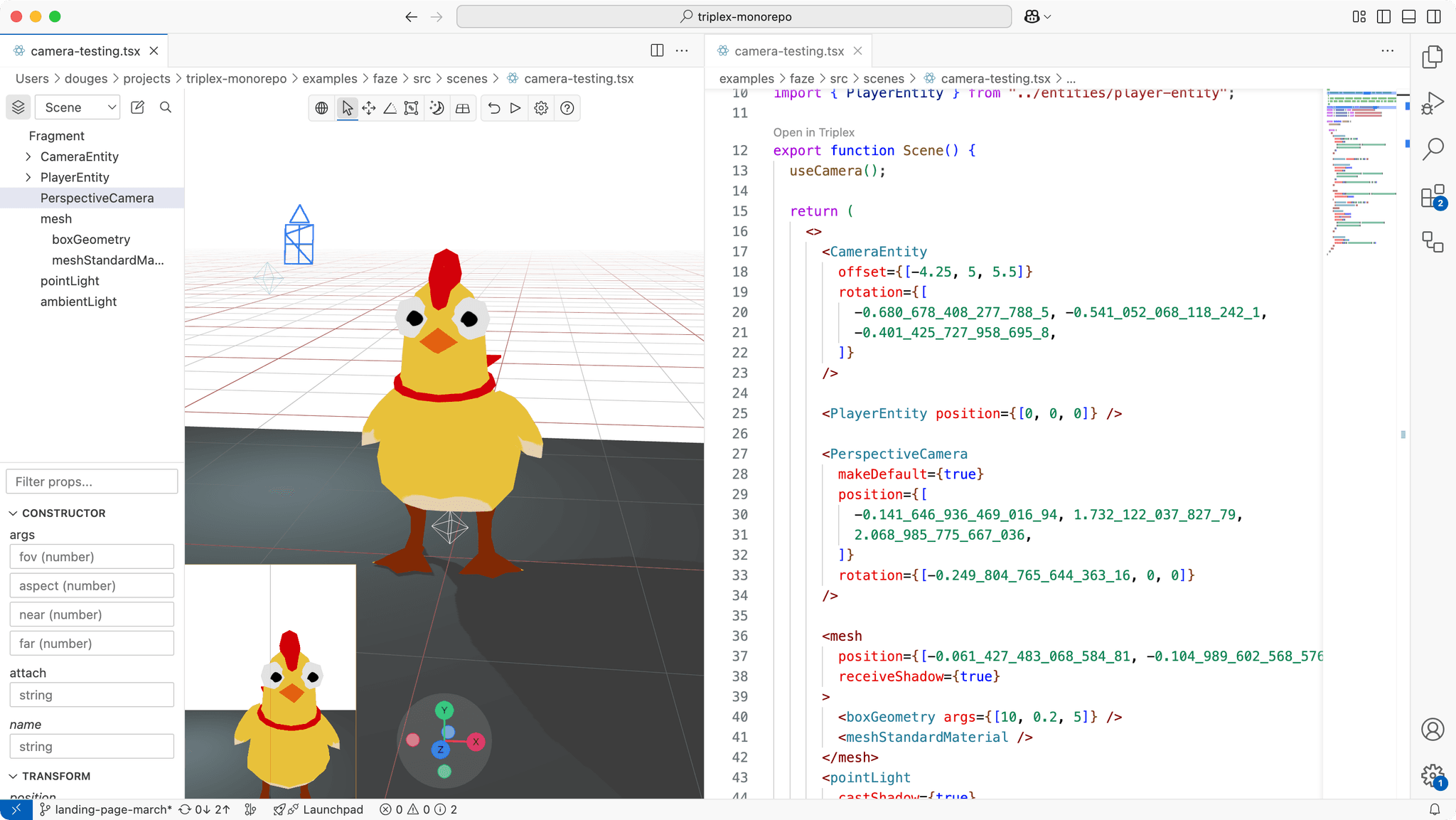The height and width of the screenshot is (820, 1456).
Task: Open scene settings via the gear icon
Action: pyautogui.click(x=541, y=108)
